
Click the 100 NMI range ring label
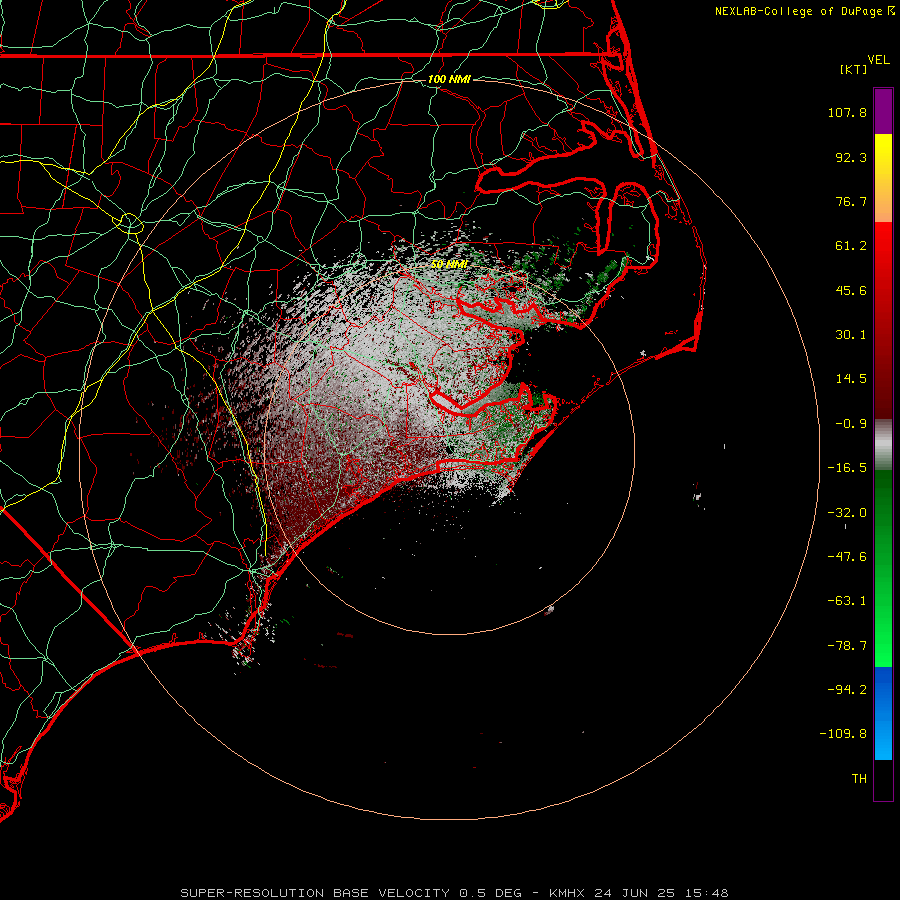449,79
